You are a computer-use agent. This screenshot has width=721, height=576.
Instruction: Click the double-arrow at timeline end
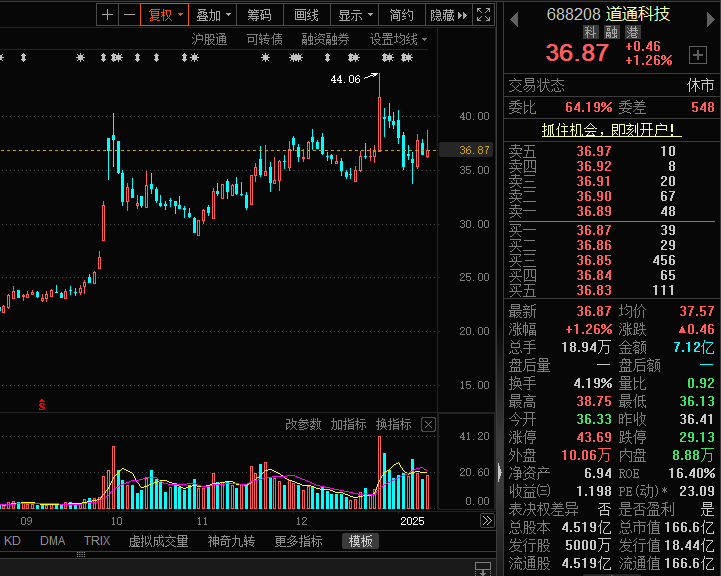[487, 521]
